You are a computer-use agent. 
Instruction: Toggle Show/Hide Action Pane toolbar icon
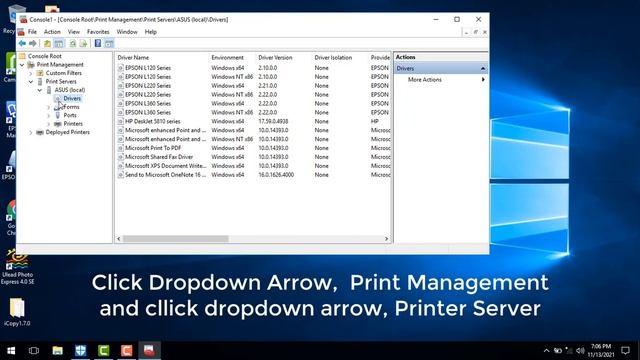click(109, 43)
